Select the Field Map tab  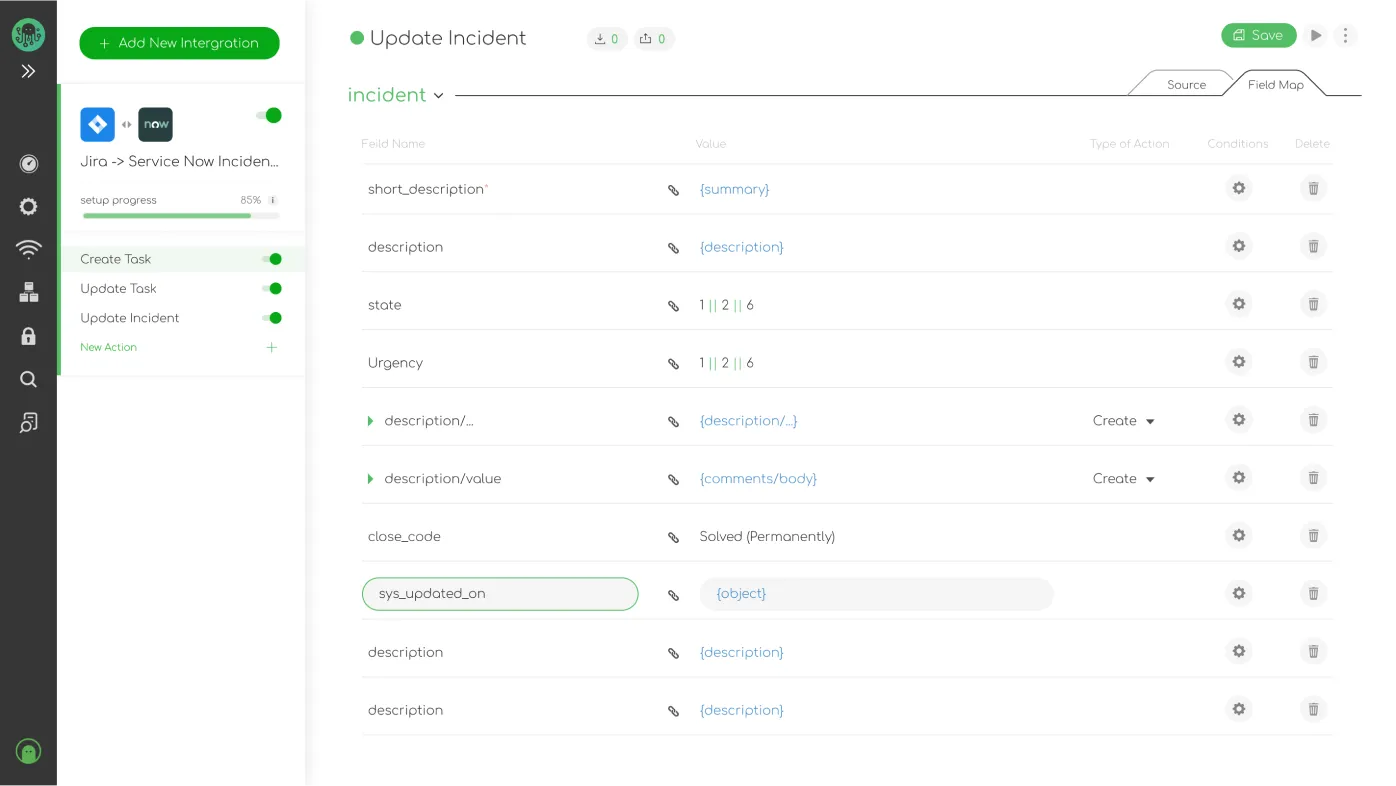[1275, 85]
